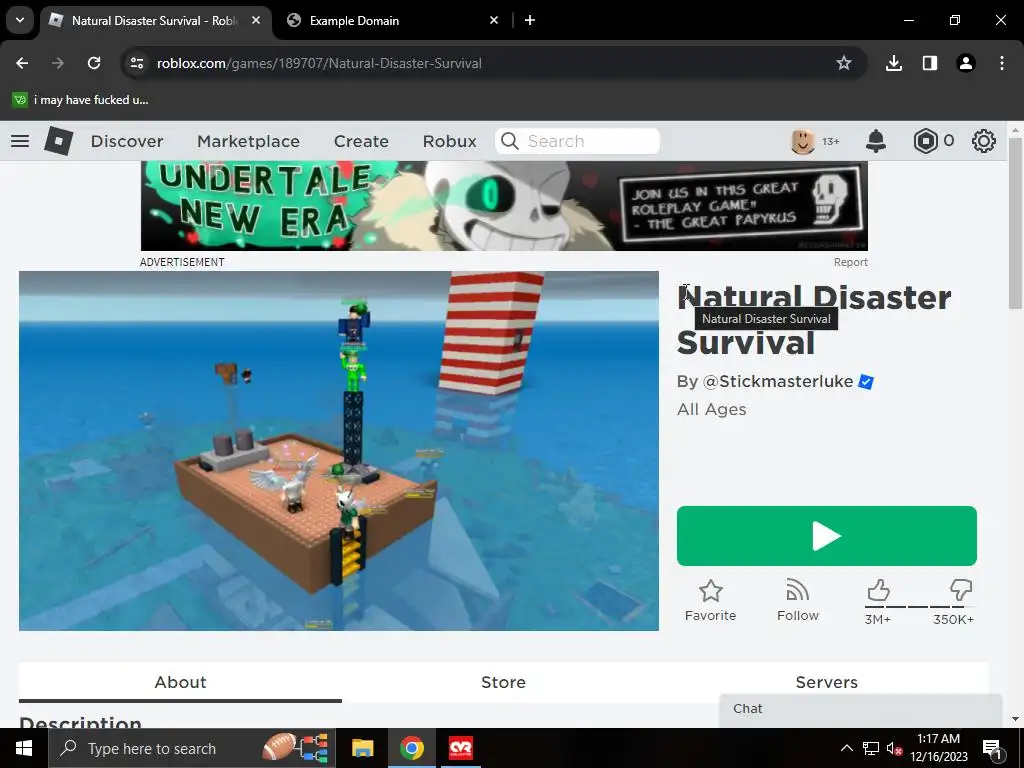Show hidden system tray icons

[x=846, y=748]
